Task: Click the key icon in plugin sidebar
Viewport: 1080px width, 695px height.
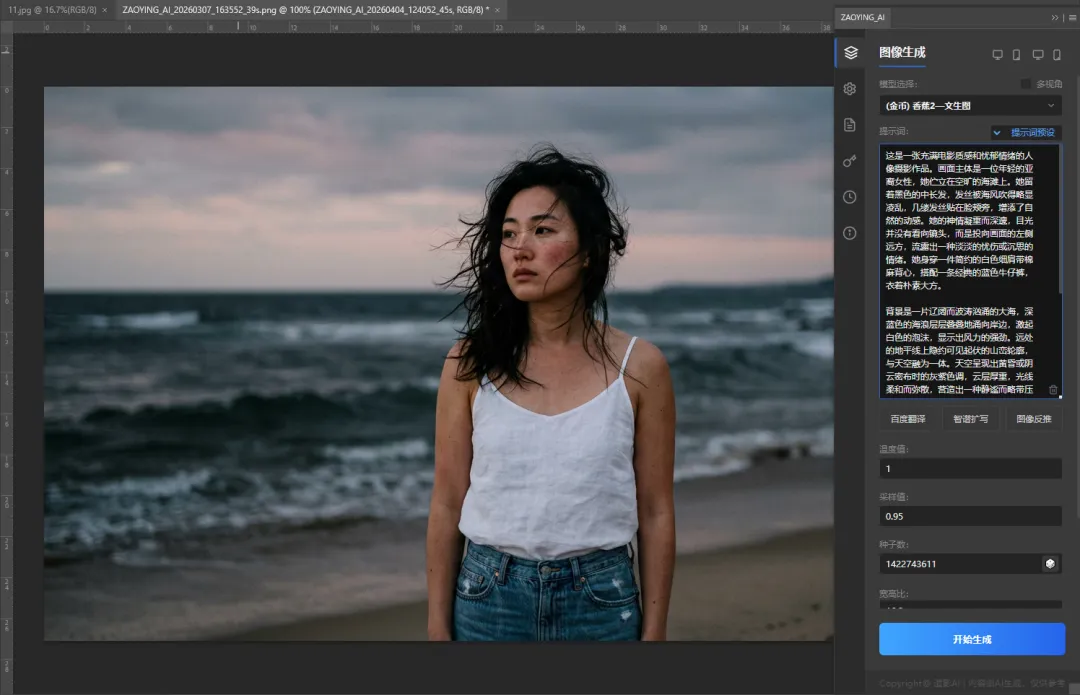Action: (850, 161)
